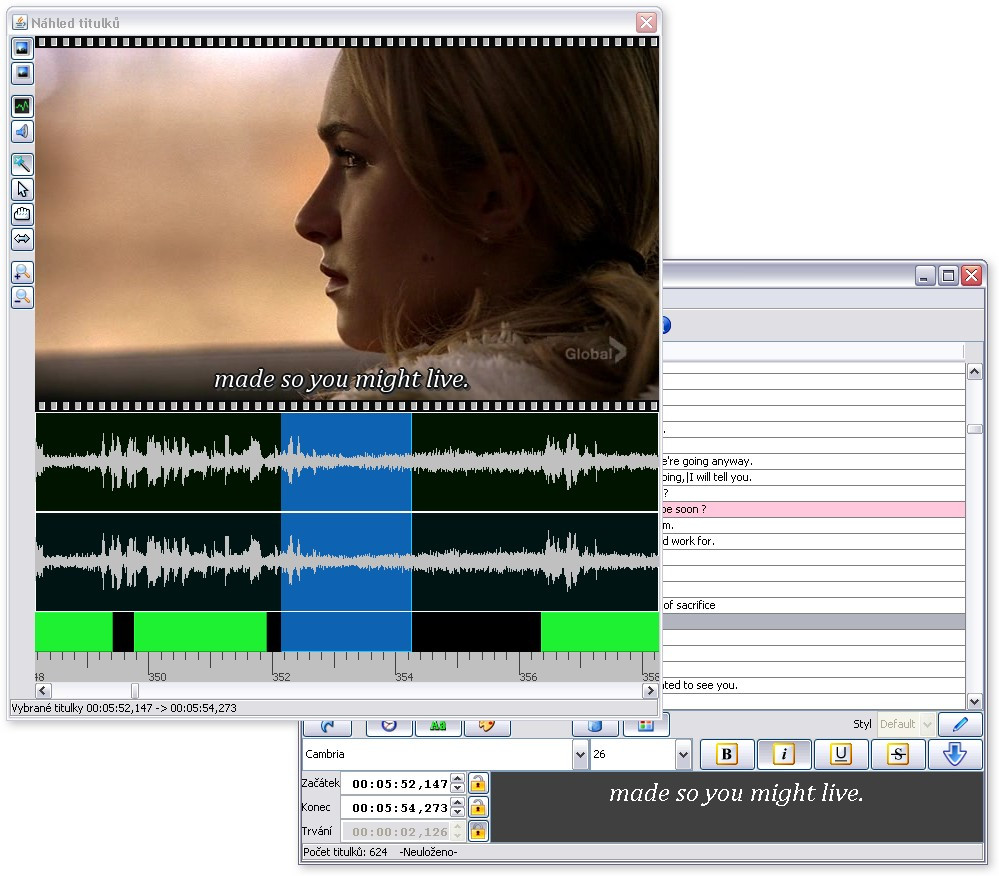Toggle strikethrough formatting with the S button

(898, 754)
